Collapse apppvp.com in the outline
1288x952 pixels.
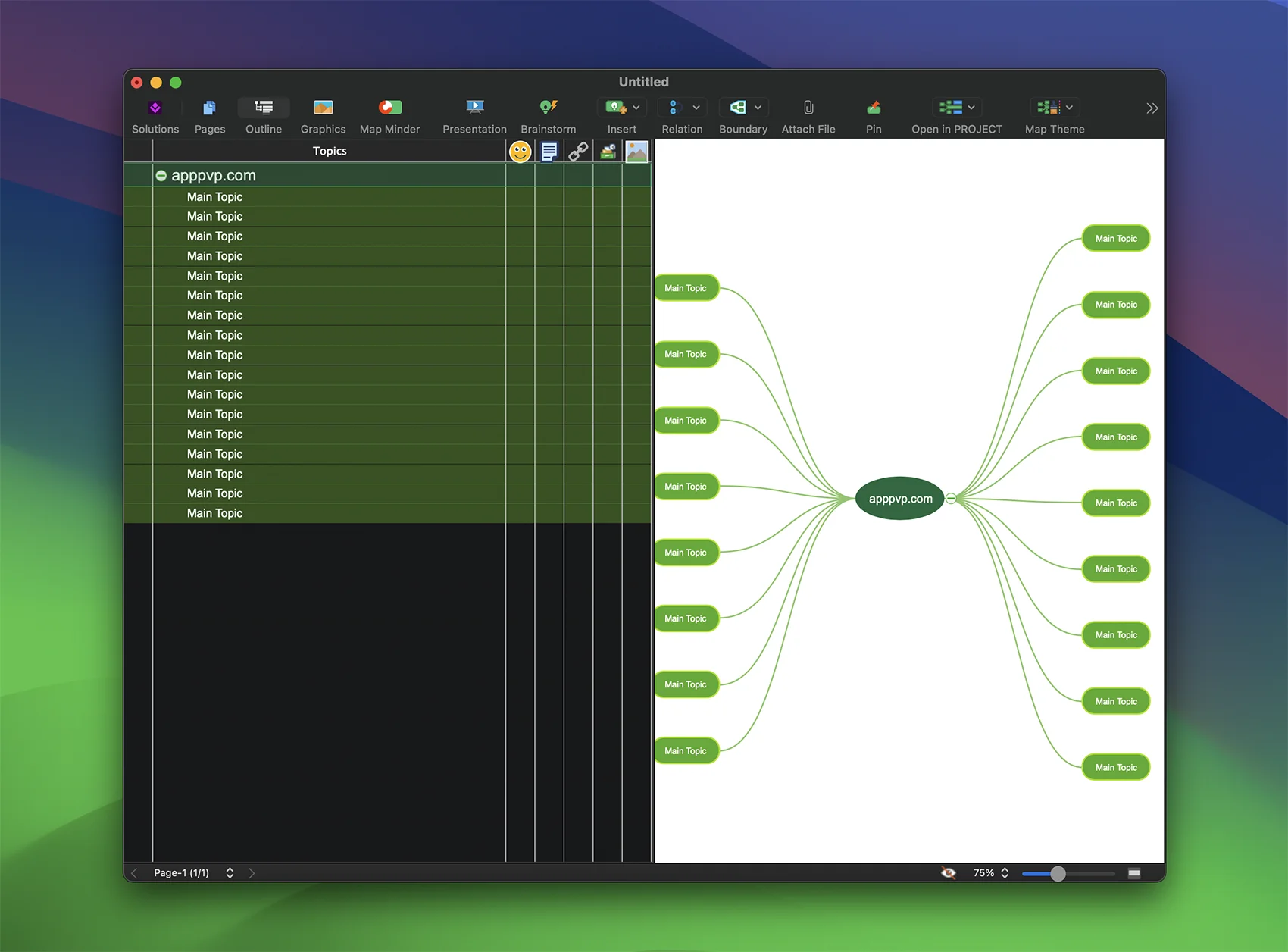[x=161, y=176]
